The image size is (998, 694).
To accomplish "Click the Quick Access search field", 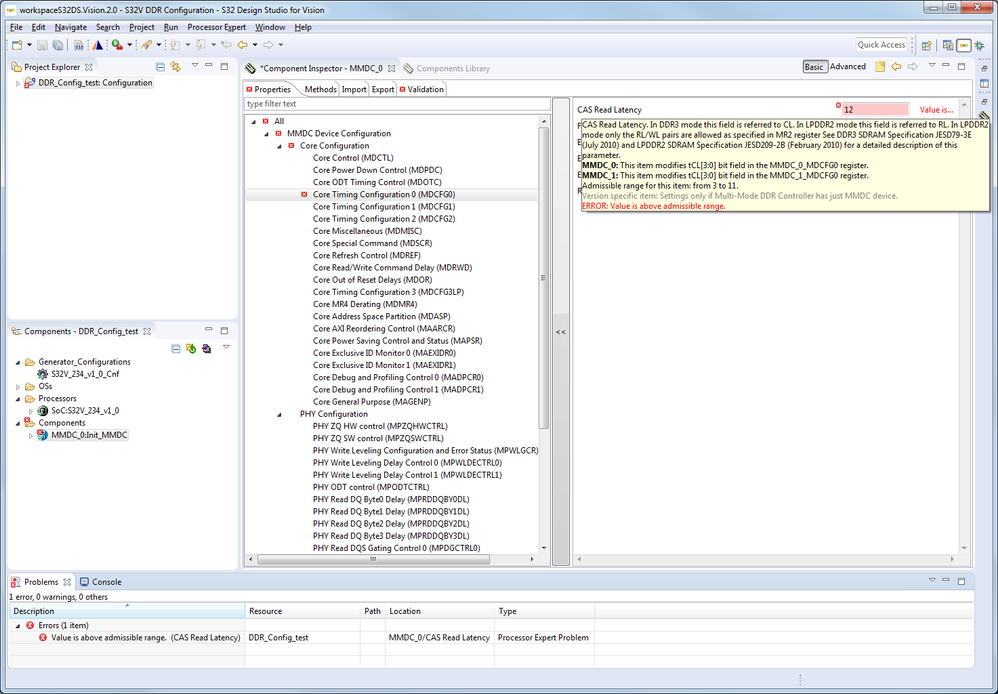I will pos(881,45).
